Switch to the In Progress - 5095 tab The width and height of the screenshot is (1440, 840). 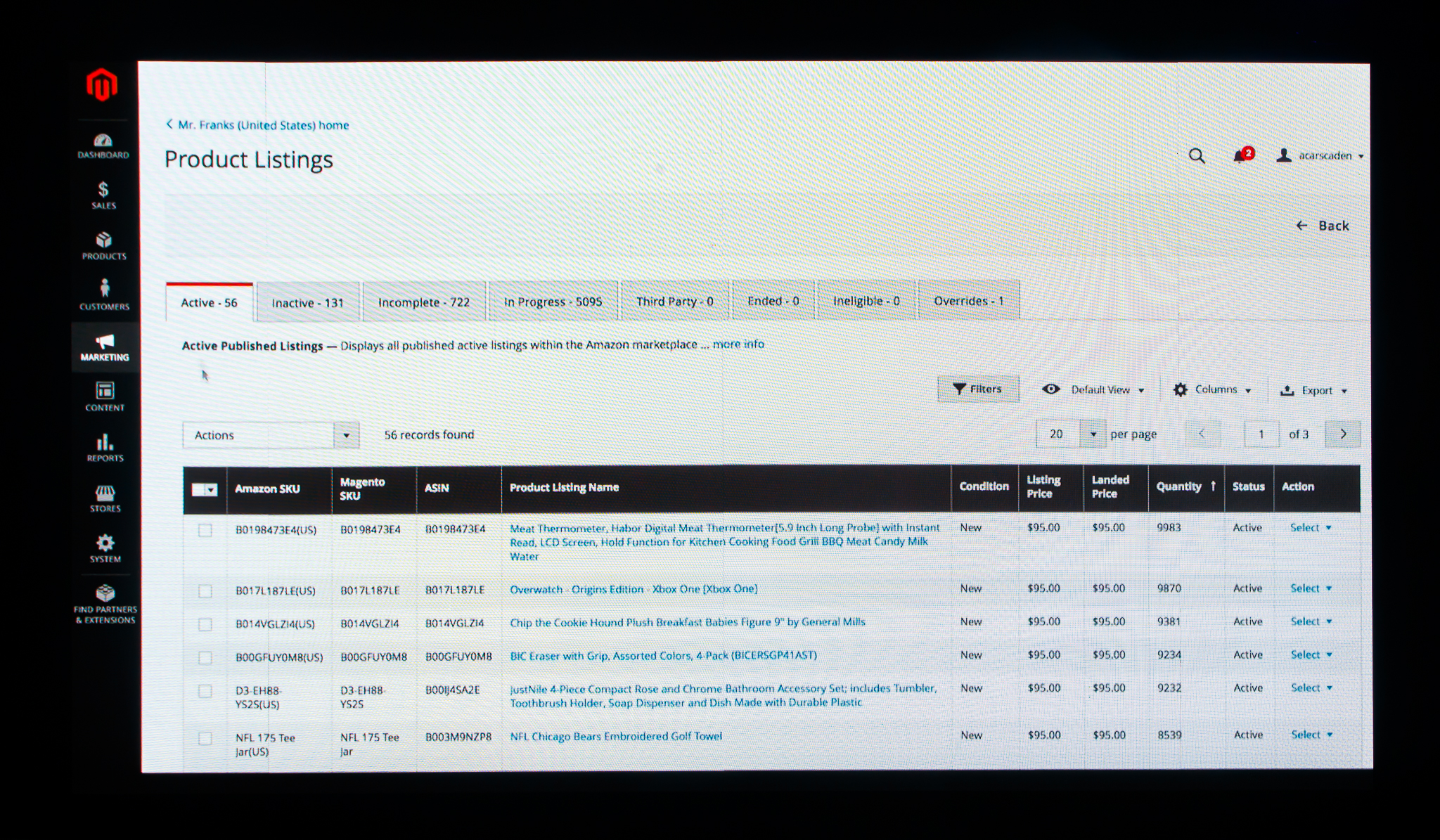coord(553,302)
